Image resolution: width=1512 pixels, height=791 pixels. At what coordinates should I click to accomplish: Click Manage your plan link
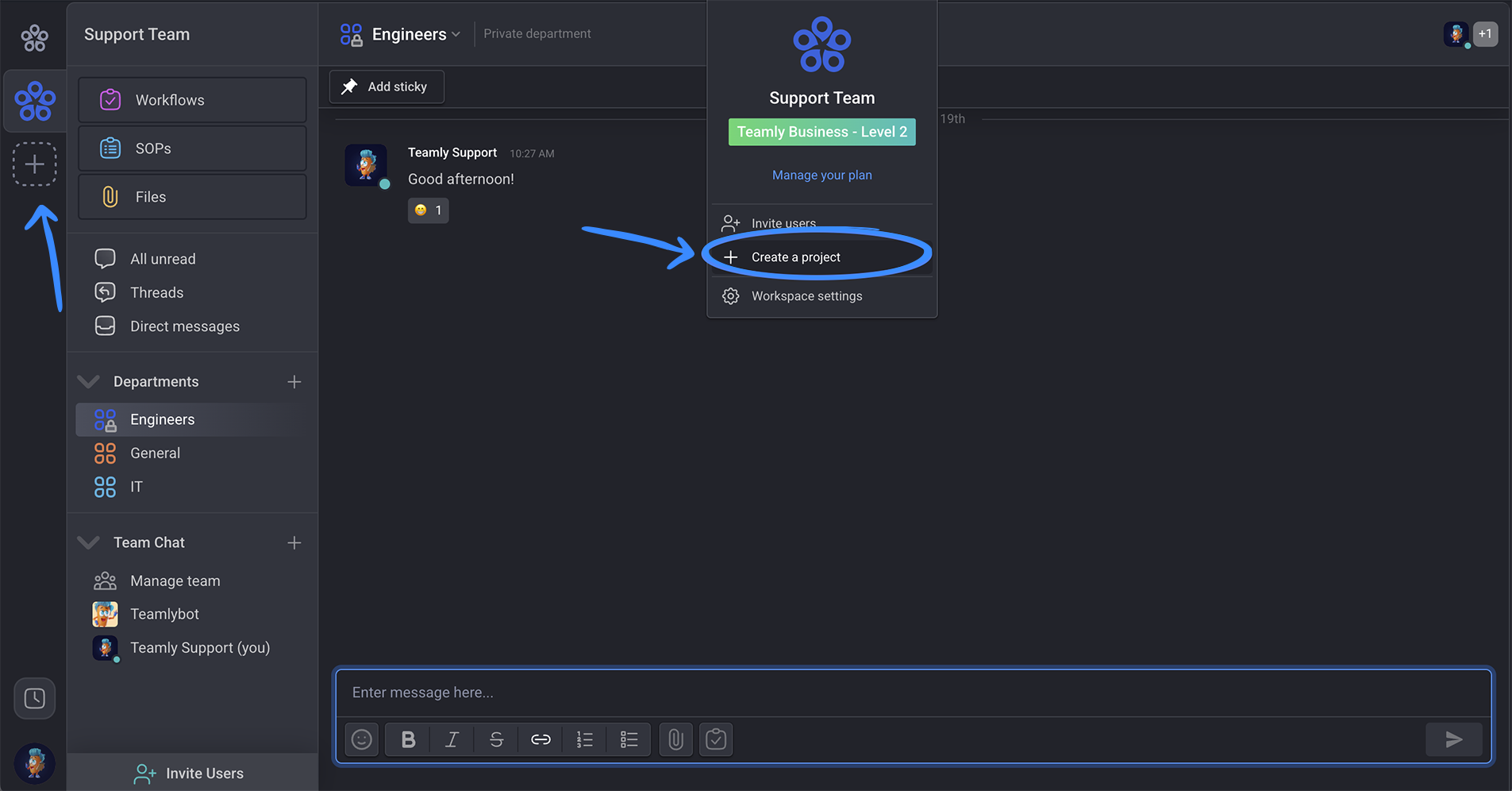(822, 175)
